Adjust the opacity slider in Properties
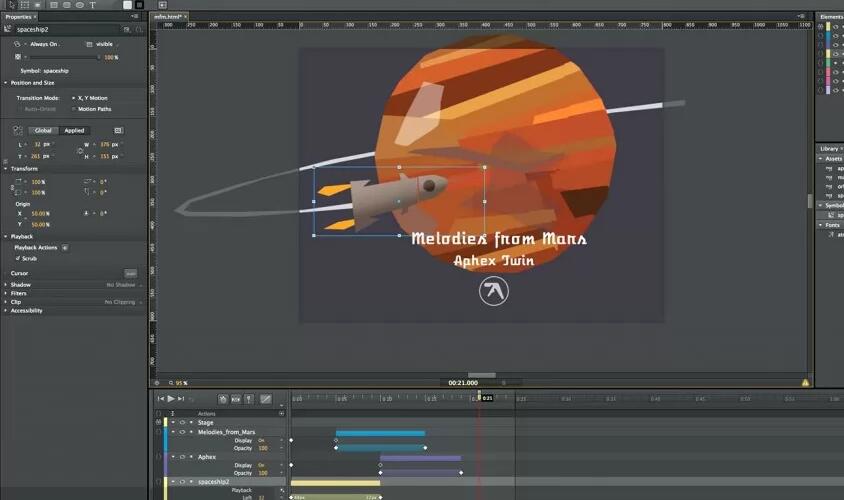Viewport: 844px width, 500px height. [65, 57]
